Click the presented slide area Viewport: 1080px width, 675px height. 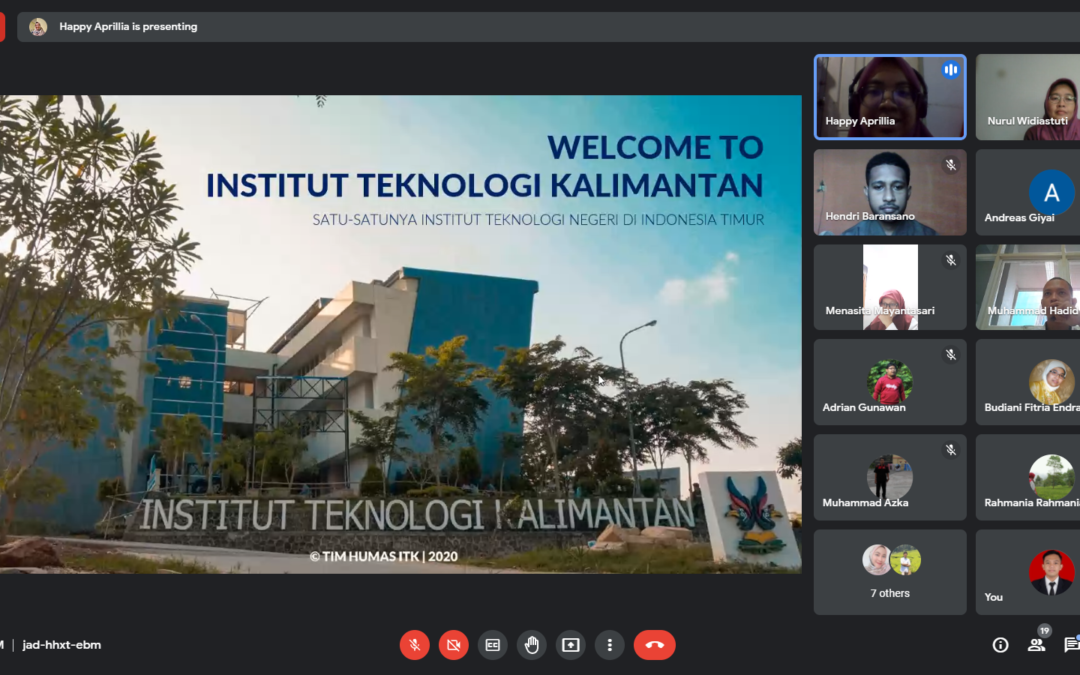400,334
